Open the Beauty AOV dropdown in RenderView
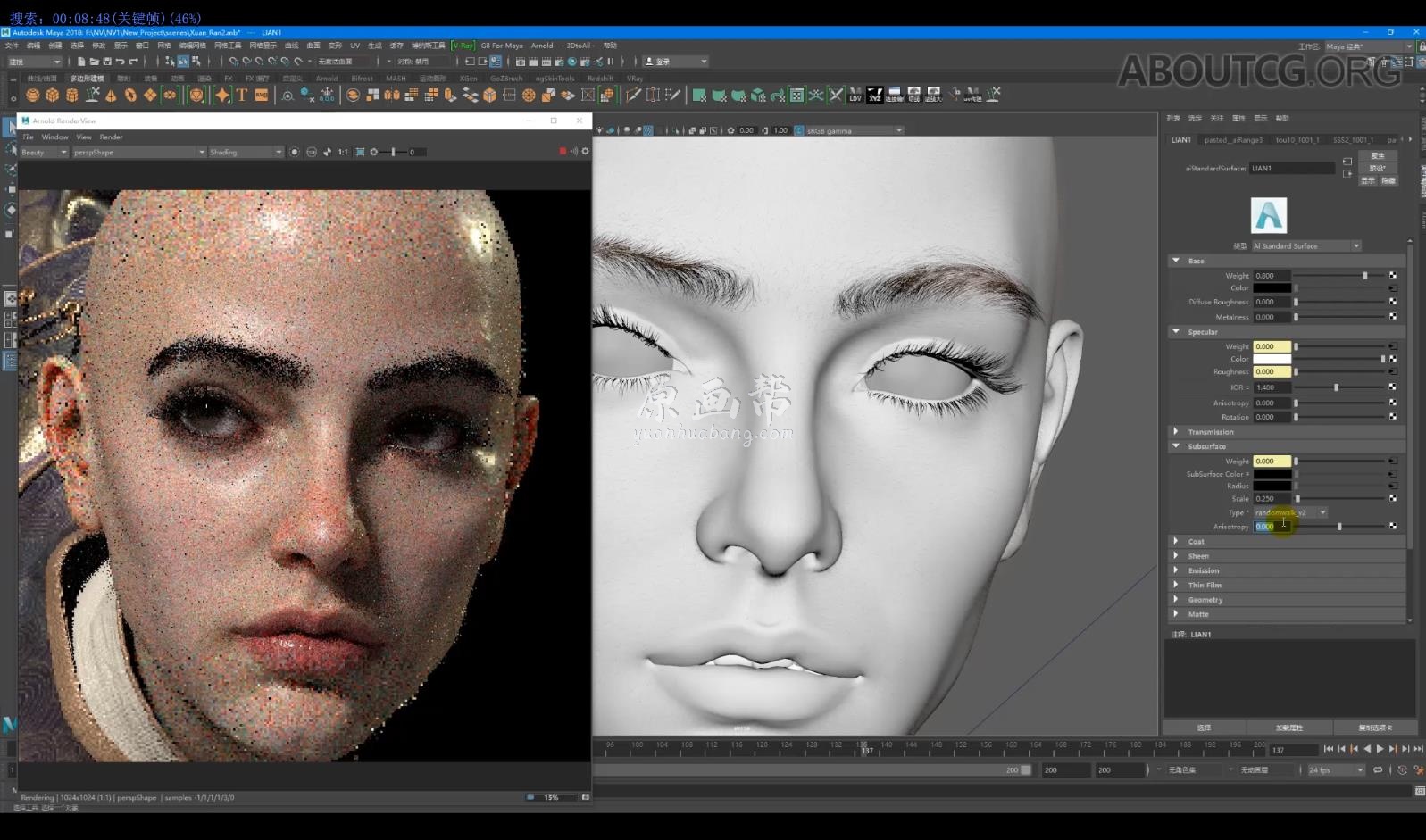Screen dimensions: 1426x840 [44, 152]
